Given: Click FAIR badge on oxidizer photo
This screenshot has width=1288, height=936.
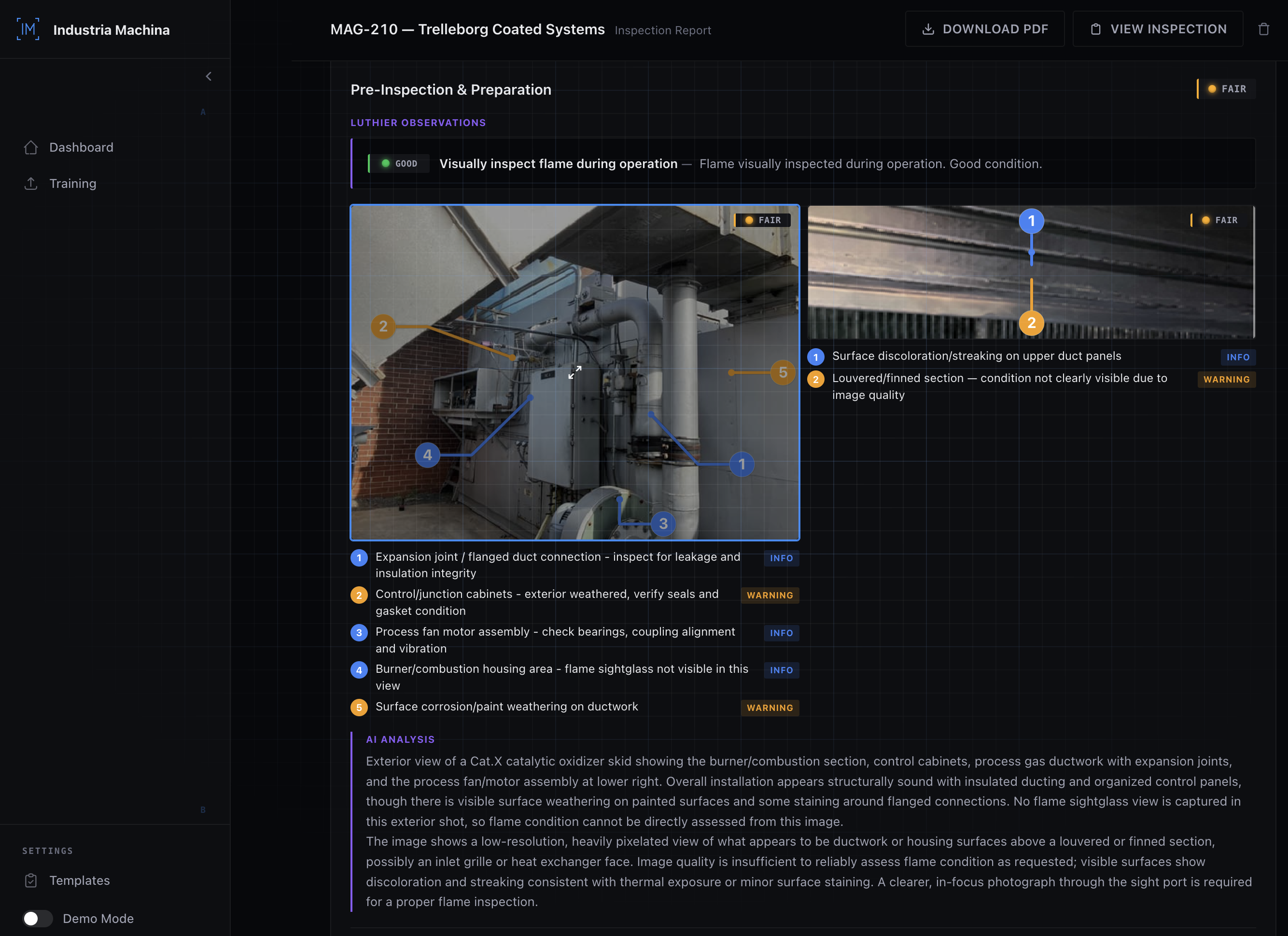Looking at the screenshot, I should (x=763, y=220).
